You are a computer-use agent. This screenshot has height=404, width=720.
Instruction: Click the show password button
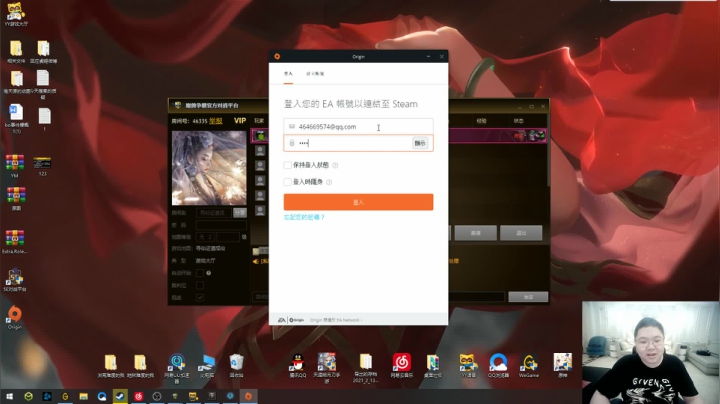[x=420, y=143]
